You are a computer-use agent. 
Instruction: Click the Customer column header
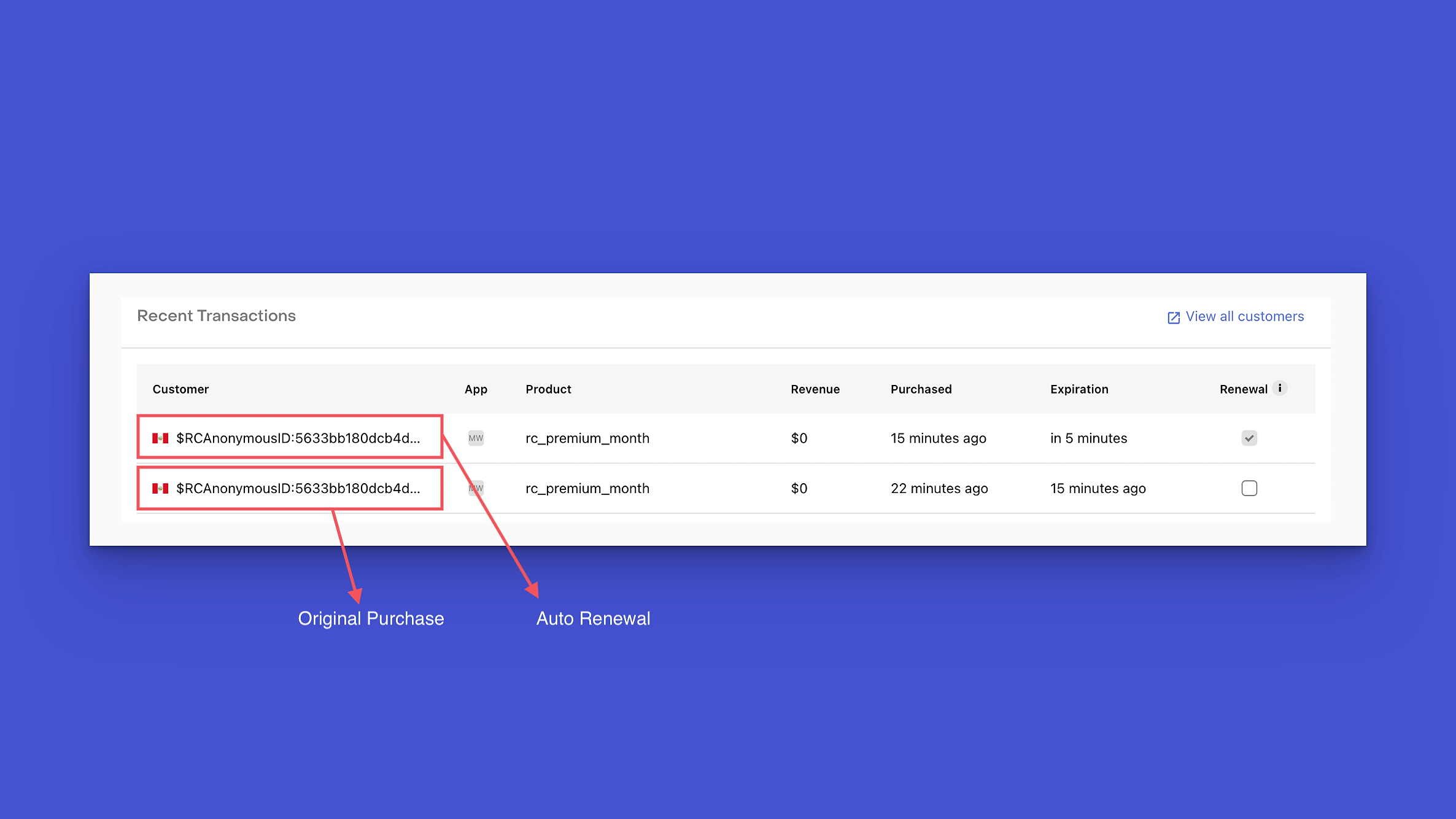click(x=180, y=389)
